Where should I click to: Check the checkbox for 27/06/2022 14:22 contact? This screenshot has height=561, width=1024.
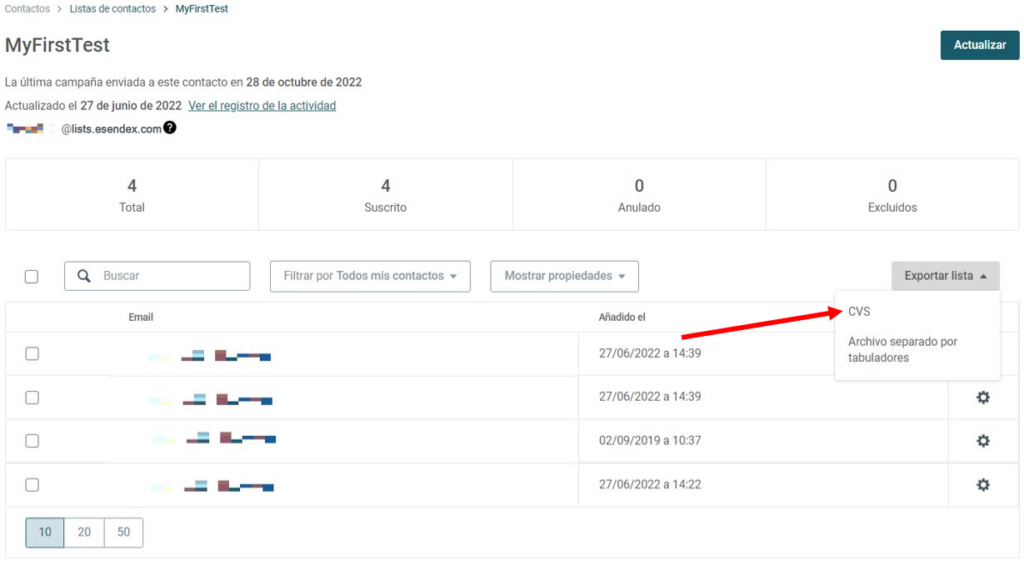(32, 485)
